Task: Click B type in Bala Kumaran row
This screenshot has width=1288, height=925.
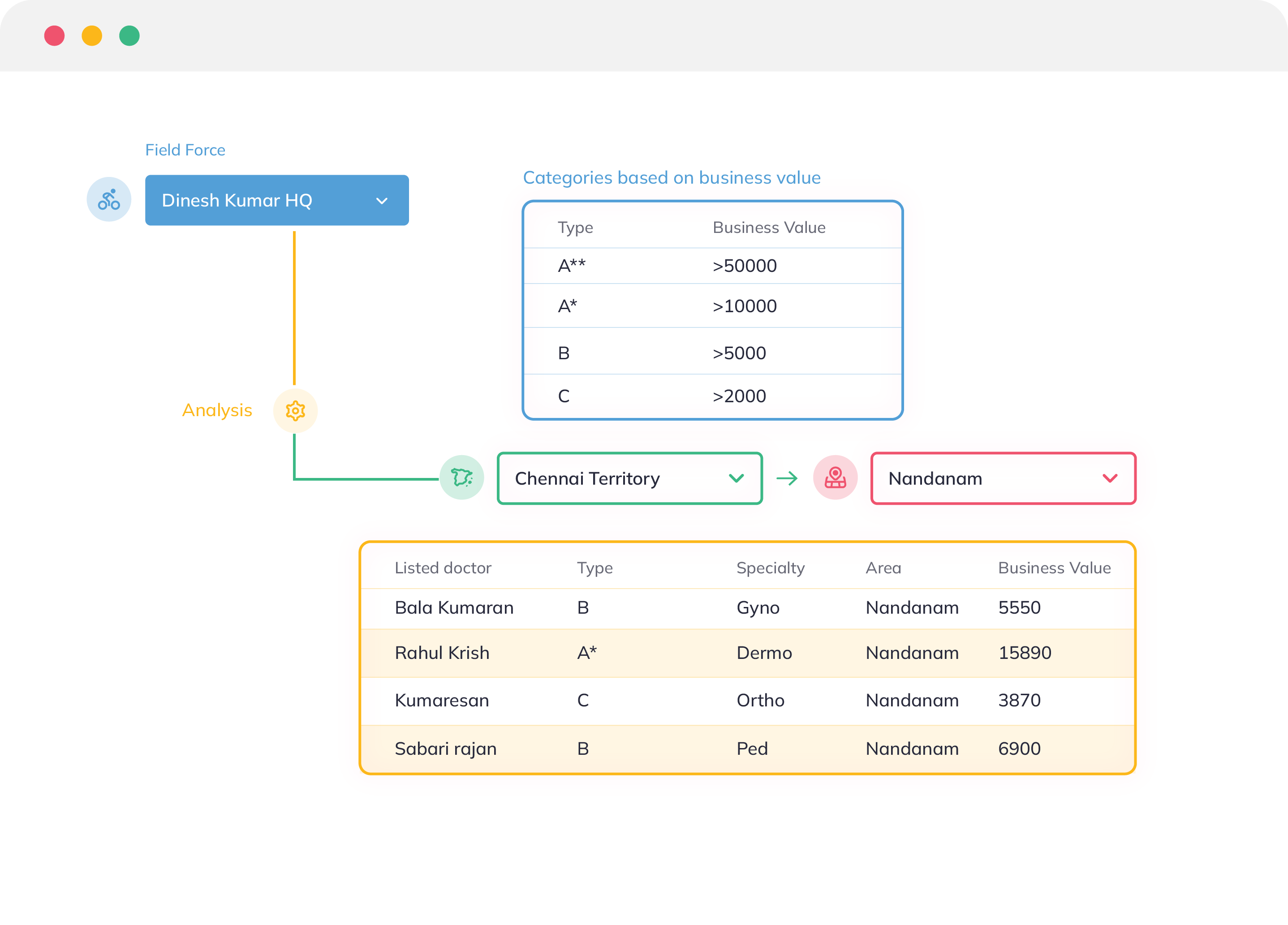Action: coord(583,607)
